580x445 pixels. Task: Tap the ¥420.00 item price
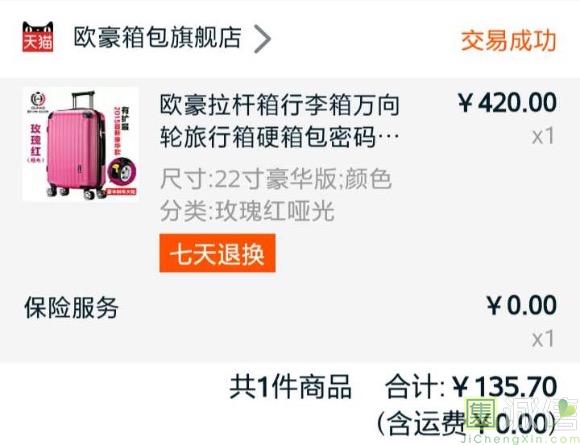(507, 102)
